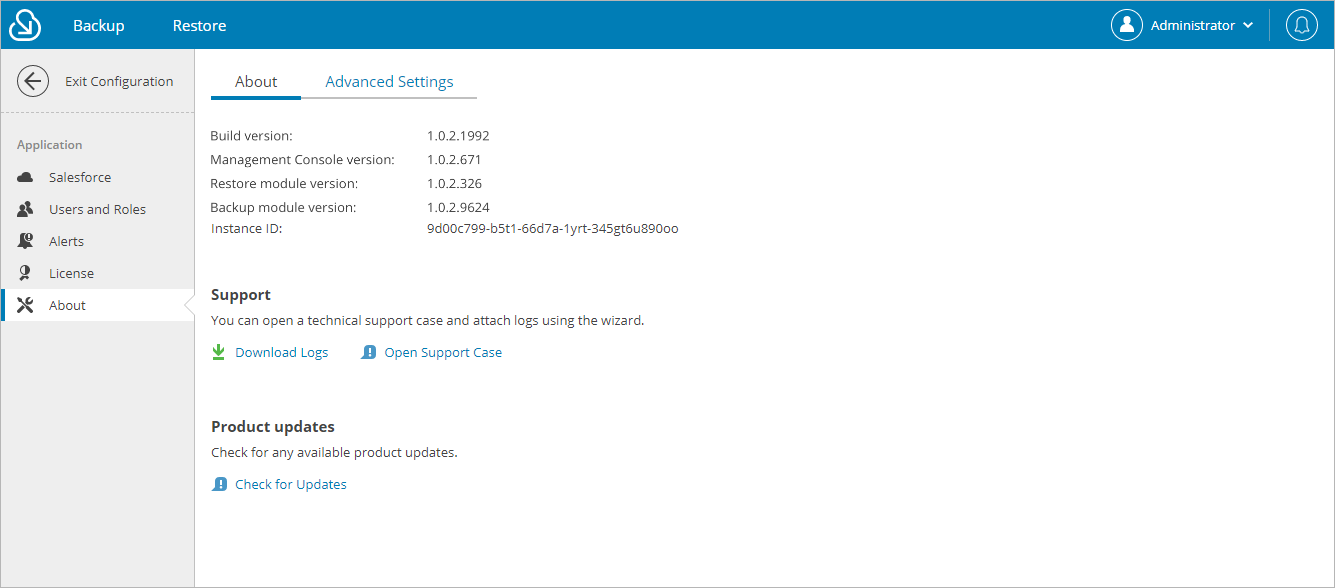
Task: Click the Instance ID value string
Action: [x=553, y=228]
